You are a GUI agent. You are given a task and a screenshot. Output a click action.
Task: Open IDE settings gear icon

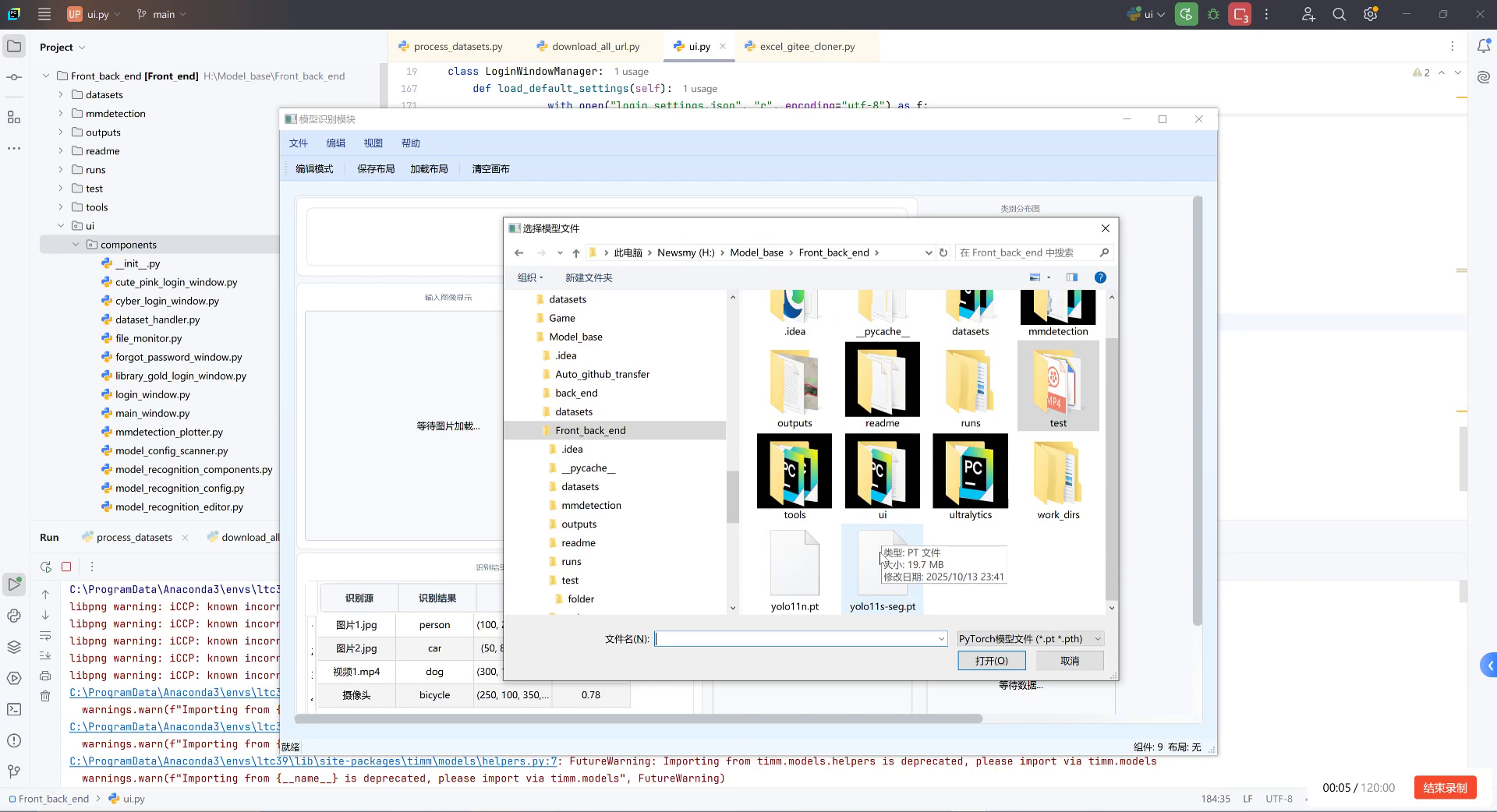coord(1371,14)
